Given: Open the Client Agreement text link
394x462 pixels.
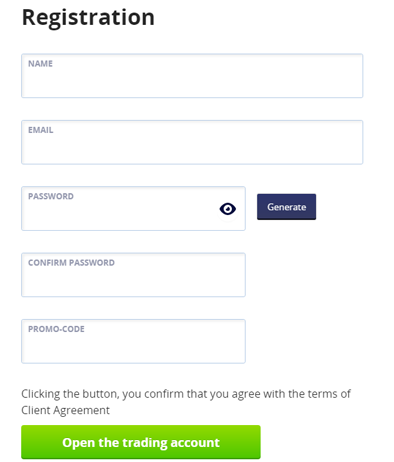Looking at the screenshot, I should (x=65, y=410).
